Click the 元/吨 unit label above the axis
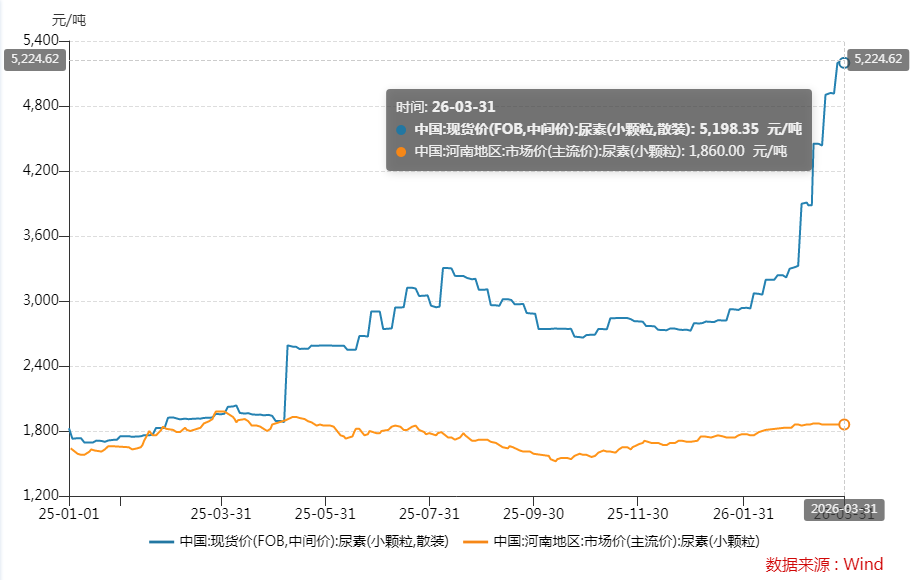The image size is (910, 580). click(x=69, y=19)
